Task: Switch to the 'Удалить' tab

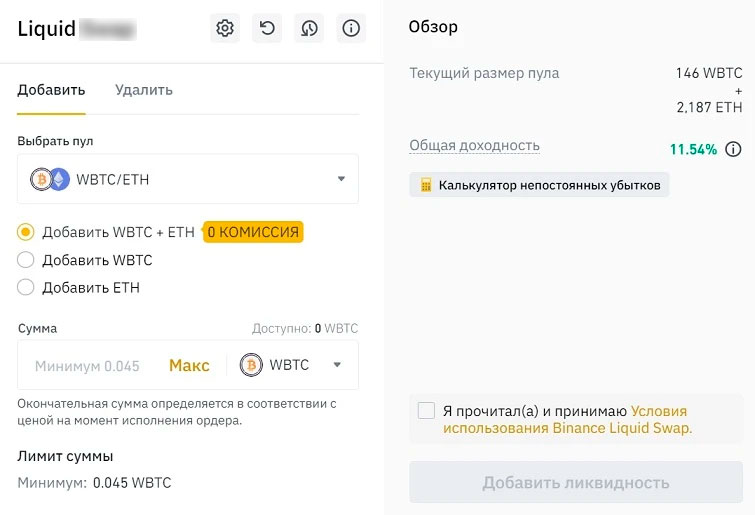Action: (143, 89)
